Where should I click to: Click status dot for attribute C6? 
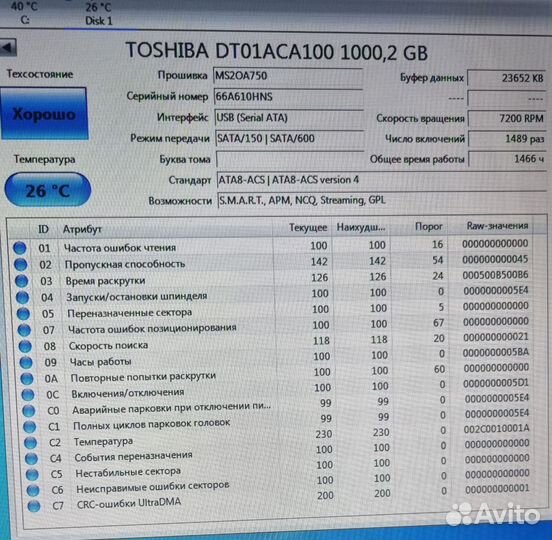[33, 490]
